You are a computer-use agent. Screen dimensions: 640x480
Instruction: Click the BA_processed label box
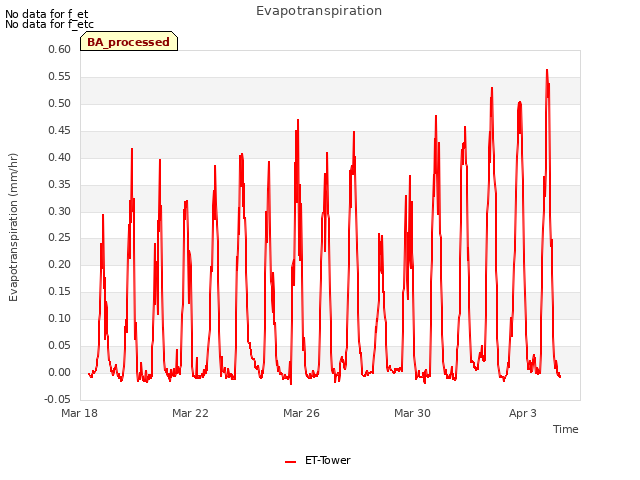pos(129,41)
